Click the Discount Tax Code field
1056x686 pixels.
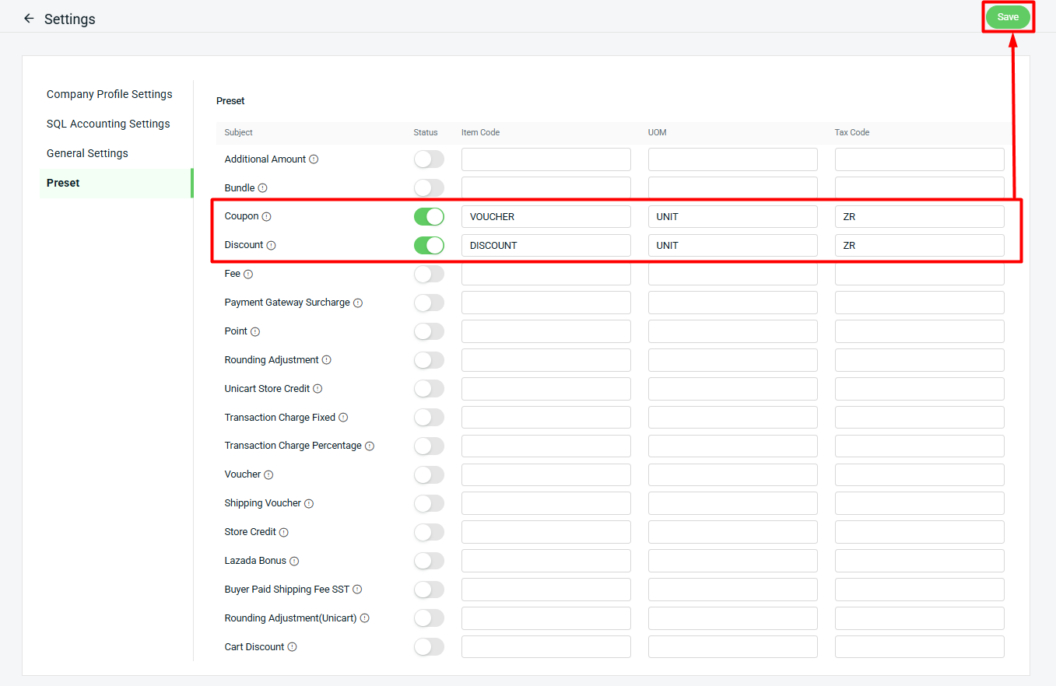point(919,245)
